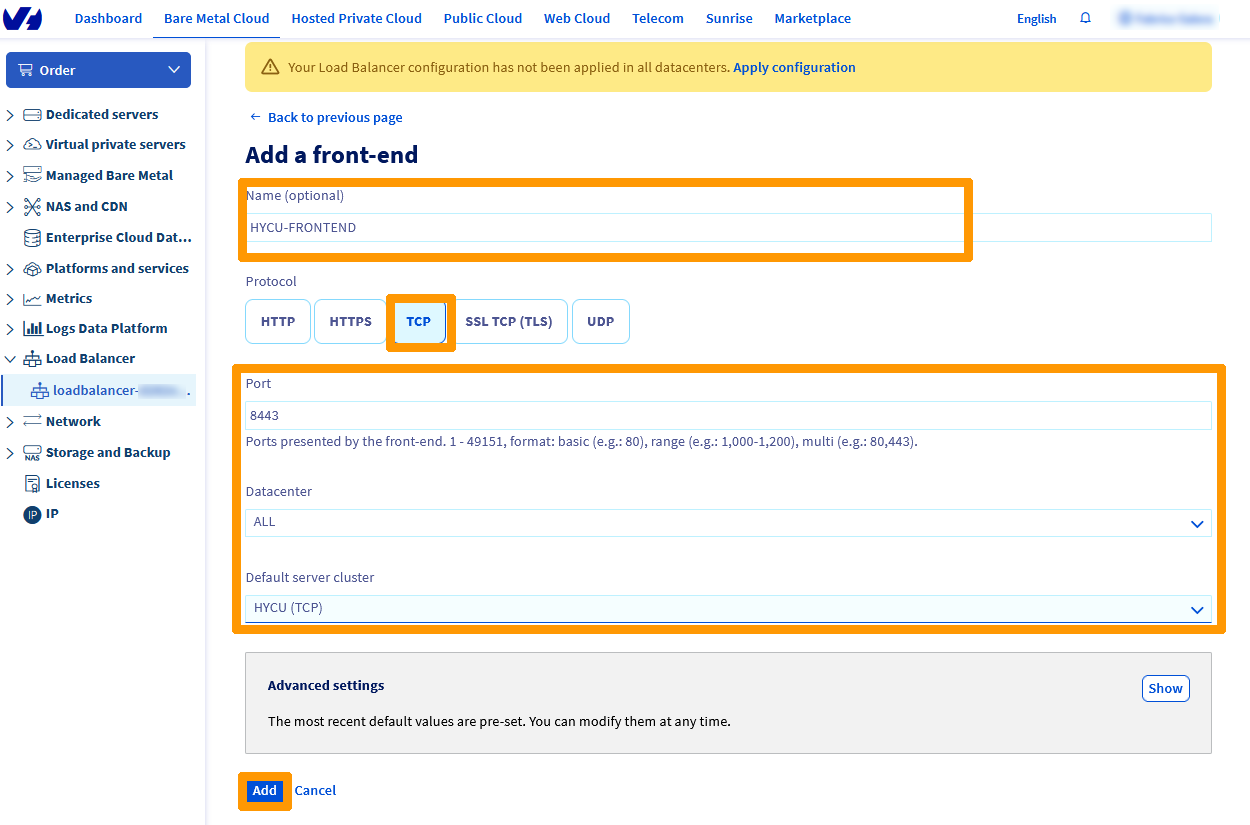Switch to the Public Cloud tab
The height and width of the screenshot is (825, 1250).
pos(482,18)
